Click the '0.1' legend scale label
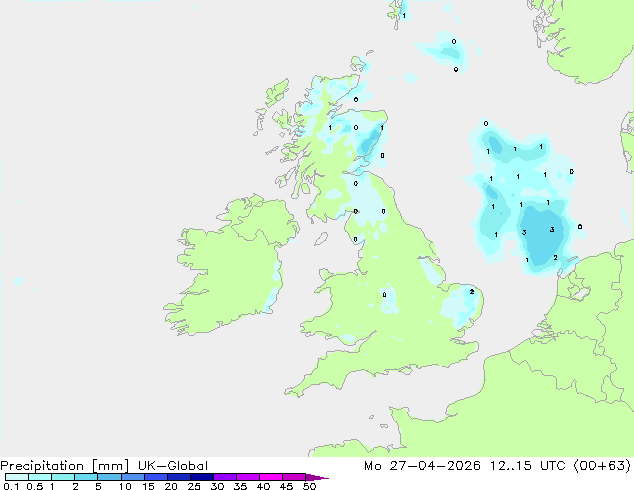The image size is (634, 490). pos(11,486)
